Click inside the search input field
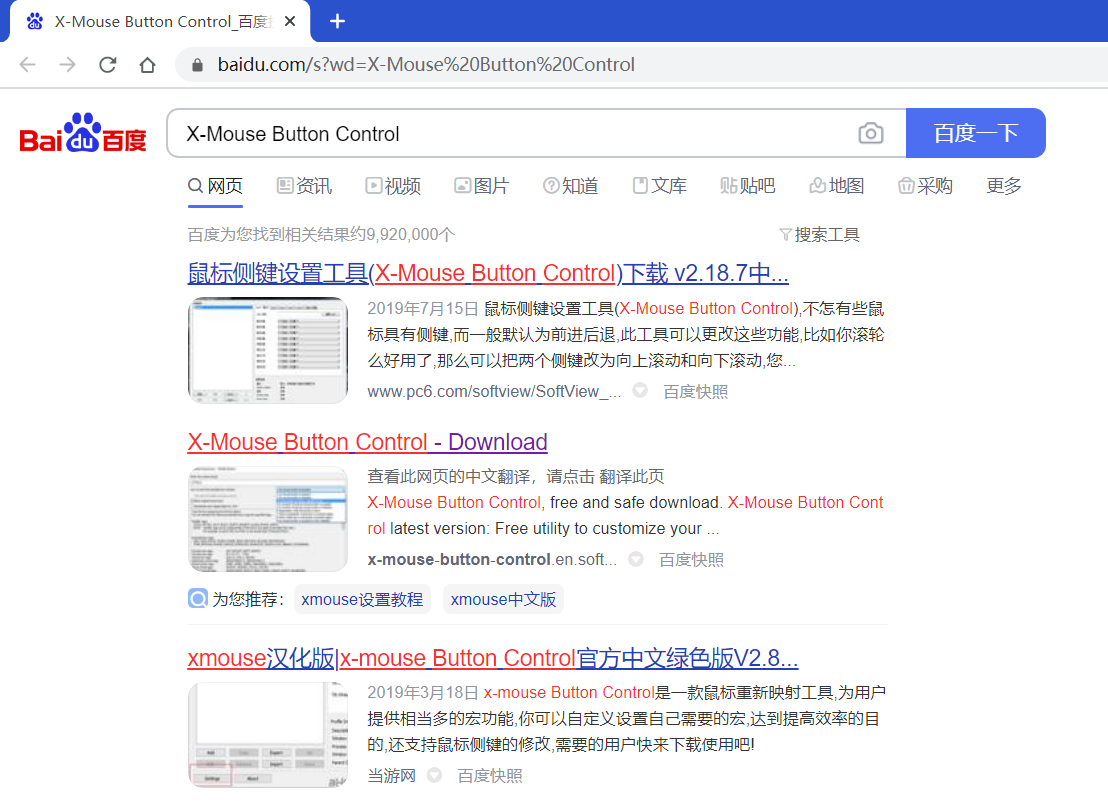This screenshot has width=1108, height=809. (500, 133)
